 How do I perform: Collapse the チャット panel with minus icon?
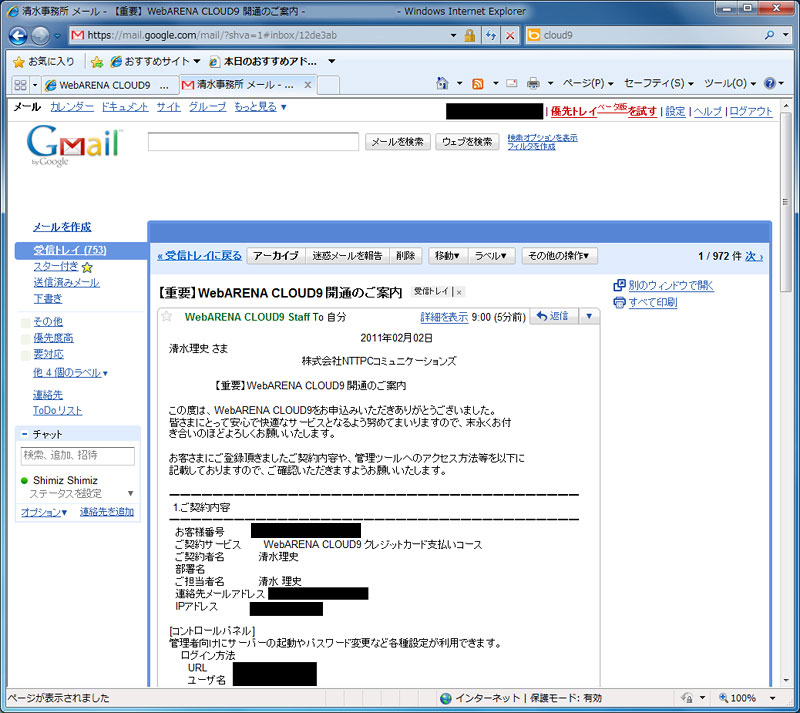[x=24, y=434]
